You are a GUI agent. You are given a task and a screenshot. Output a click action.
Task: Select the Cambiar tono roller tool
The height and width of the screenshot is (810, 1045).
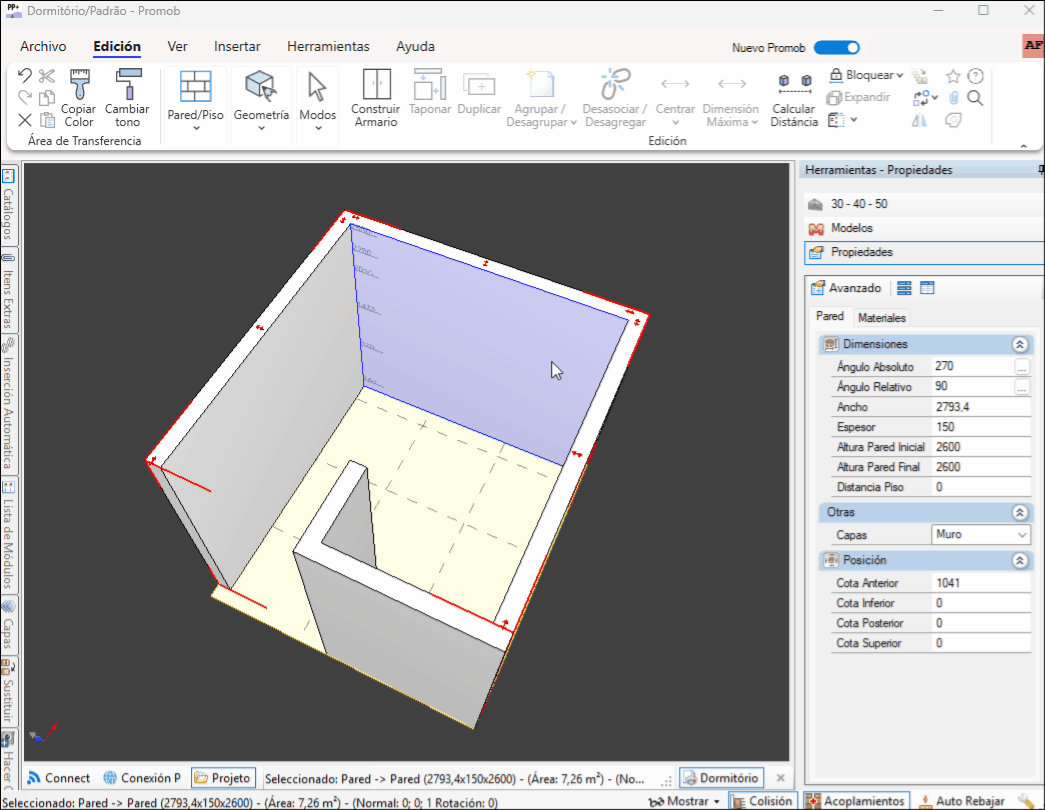(x=127, y=88)
